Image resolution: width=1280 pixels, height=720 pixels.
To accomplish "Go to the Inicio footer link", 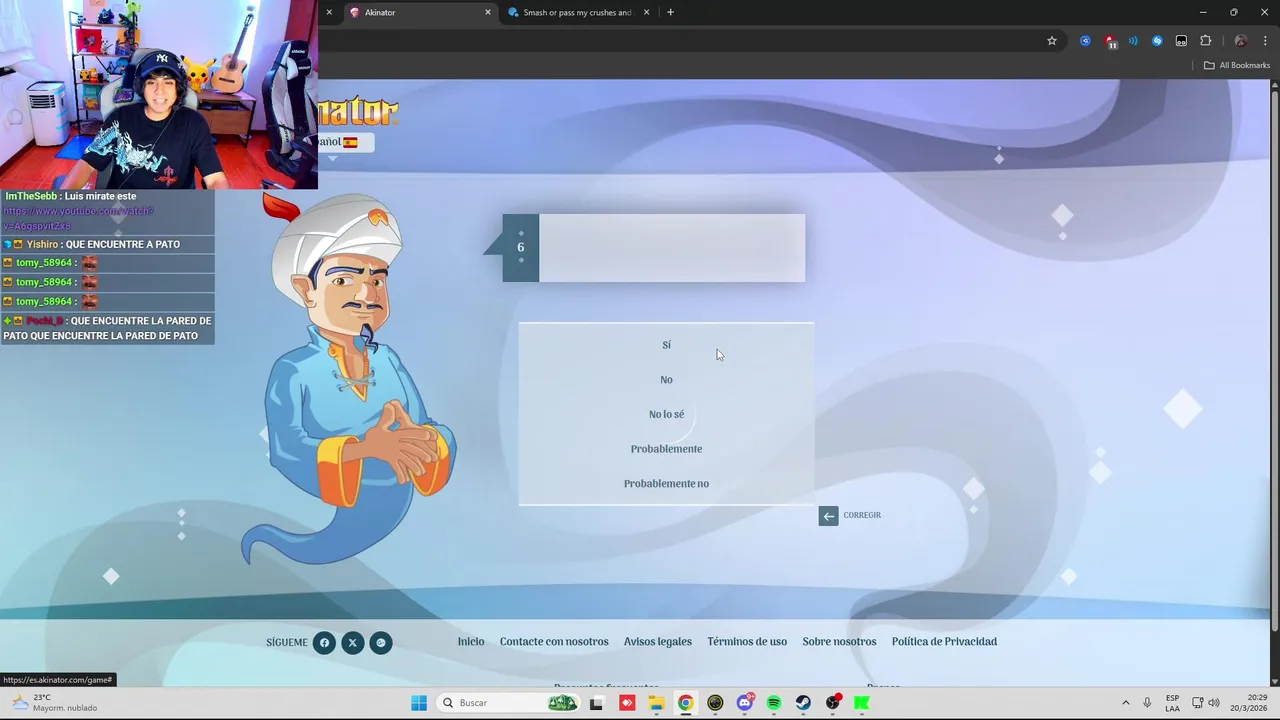I will tap(471, 642).
